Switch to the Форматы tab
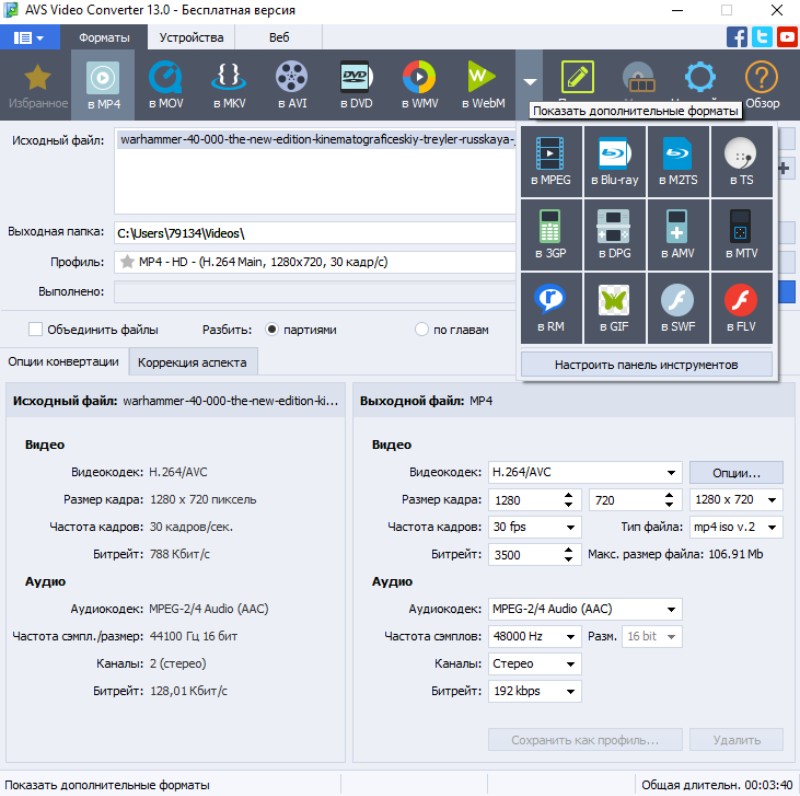 [104, 37]
